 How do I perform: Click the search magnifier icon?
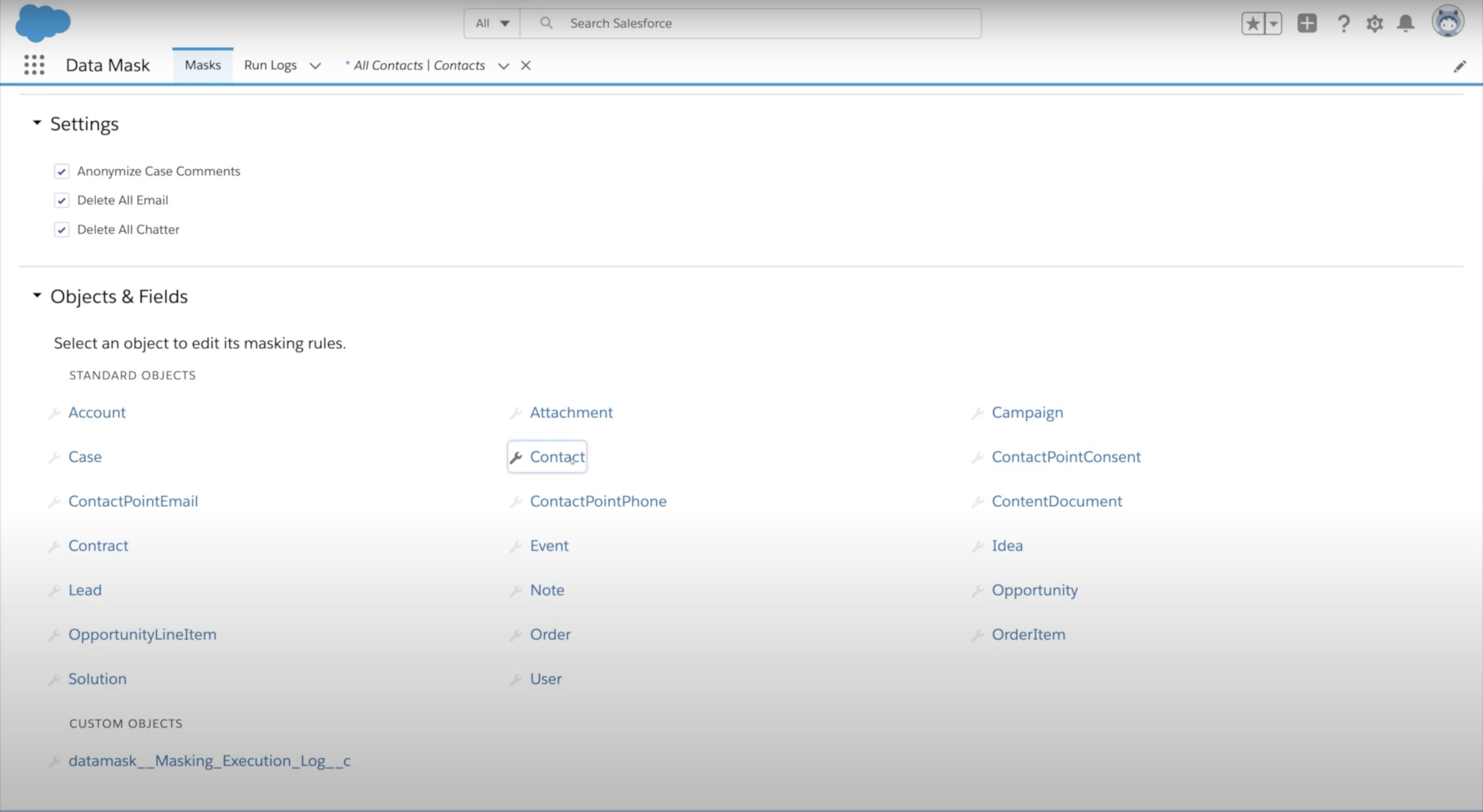coord(546,23)
